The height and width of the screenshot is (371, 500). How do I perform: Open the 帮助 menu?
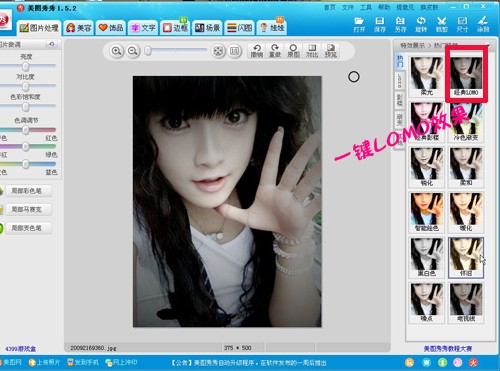click(x=384, y=7)
